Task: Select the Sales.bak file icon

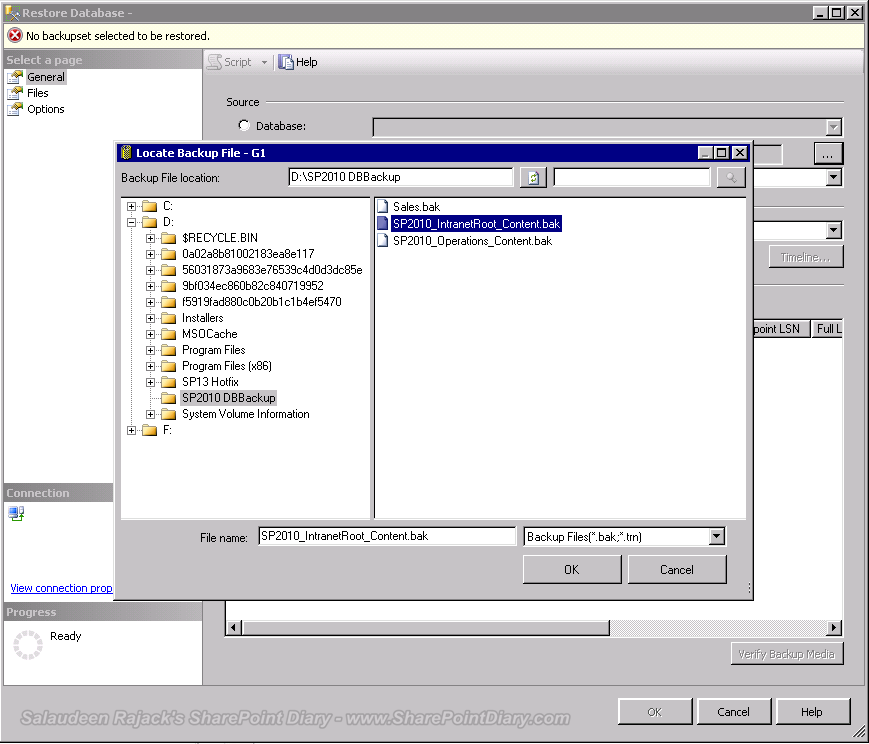Action: (382, 207)
